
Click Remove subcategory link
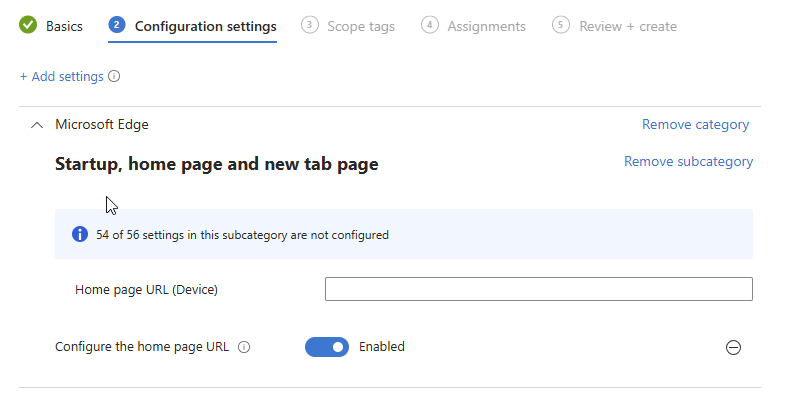tap(688, 161)
